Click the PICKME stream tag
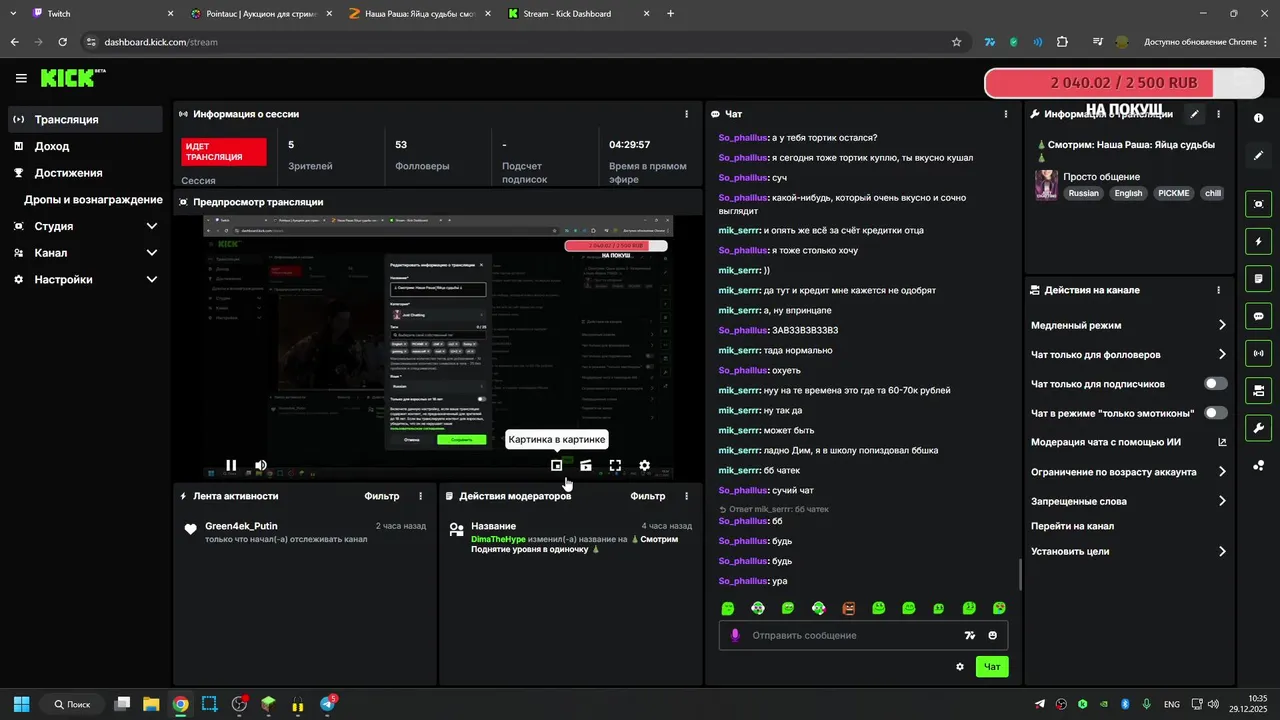1280x720 pixels. click(1173, 193)
